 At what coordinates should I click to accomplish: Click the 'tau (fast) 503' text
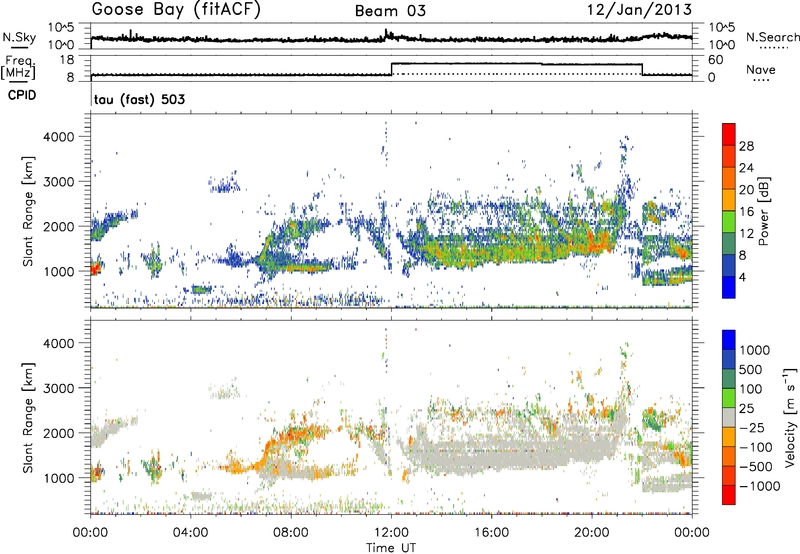click(x=139, y=99)
